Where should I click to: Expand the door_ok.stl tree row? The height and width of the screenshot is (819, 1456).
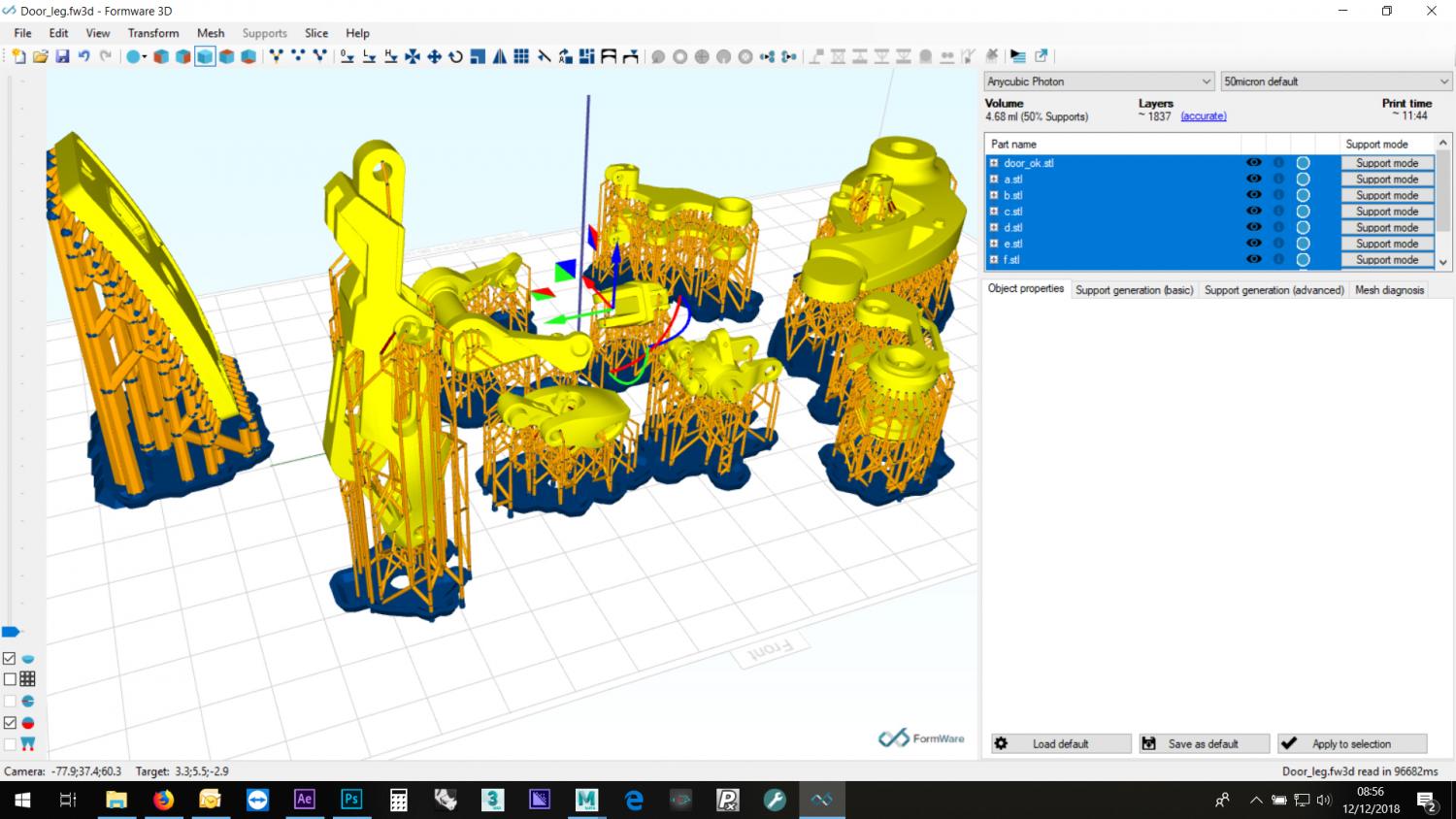[994, 163]
